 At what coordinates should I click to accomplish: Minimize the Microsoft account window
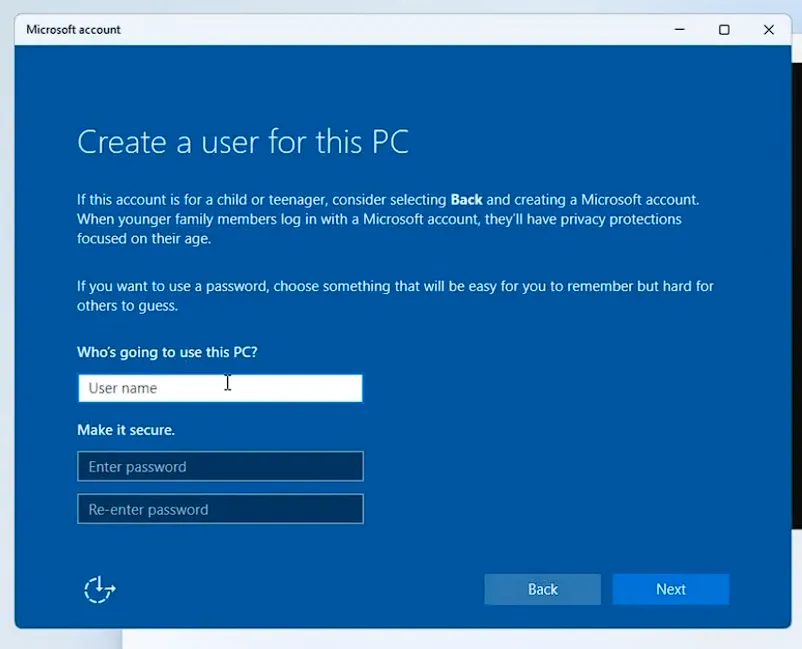click(x=678, y=30)
